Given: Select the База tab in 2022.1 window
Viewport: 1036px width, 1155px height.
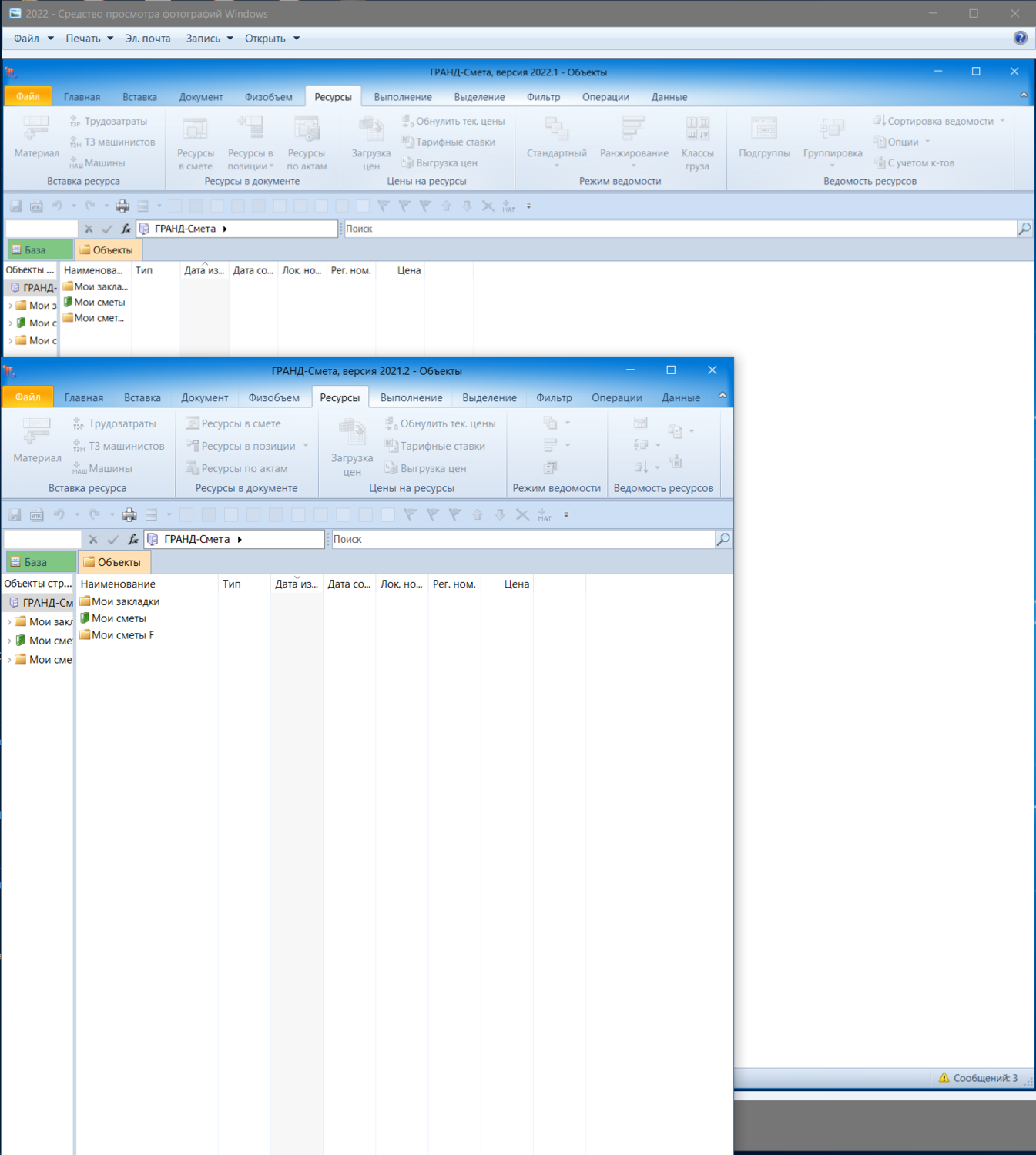Looking at the screenshot, I should pyautogui.click(x=40, y=249).
